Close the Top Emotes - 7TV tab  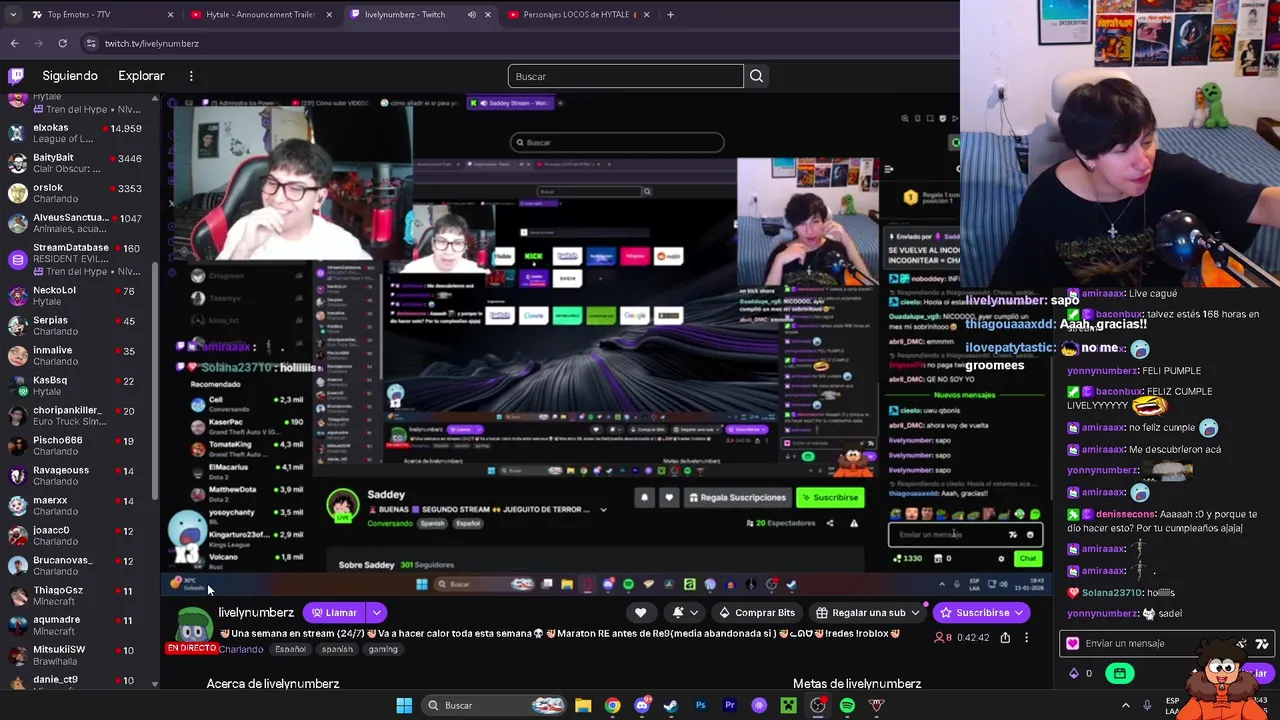tap(170, 15)
